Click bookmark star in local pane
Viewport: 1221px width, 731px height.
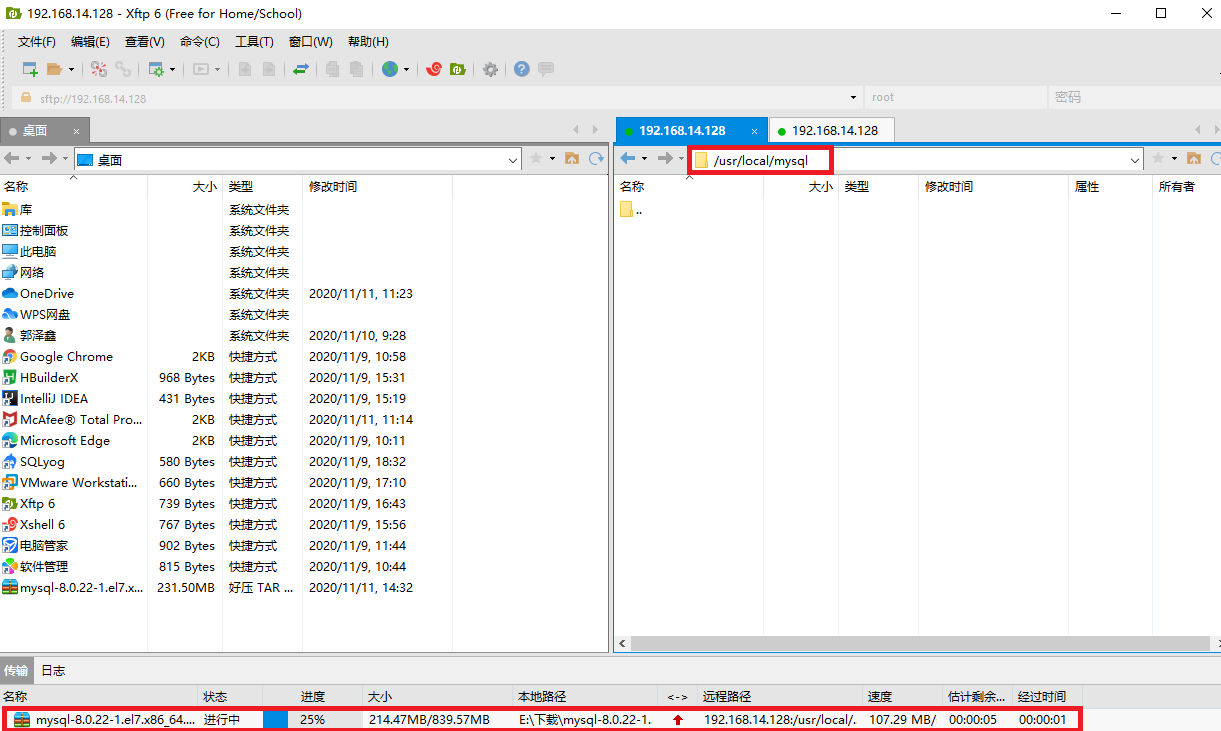[x=536, y=158]
